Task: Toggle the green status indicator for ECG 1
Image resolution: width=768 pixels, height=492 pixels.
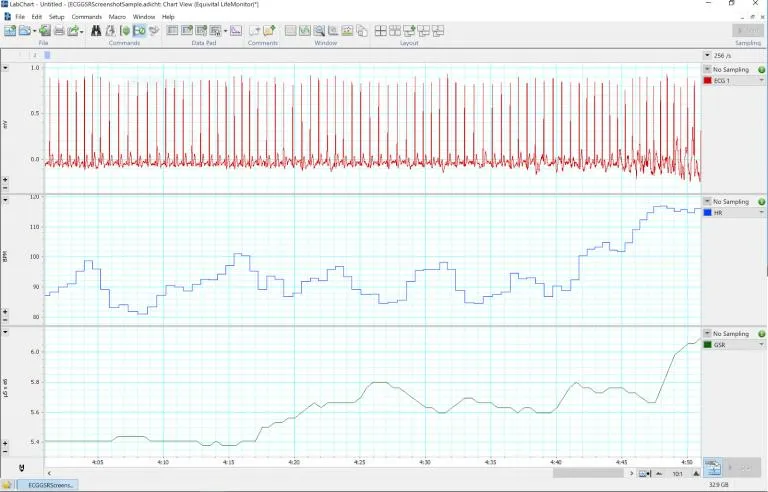Action: click(761, 70)
